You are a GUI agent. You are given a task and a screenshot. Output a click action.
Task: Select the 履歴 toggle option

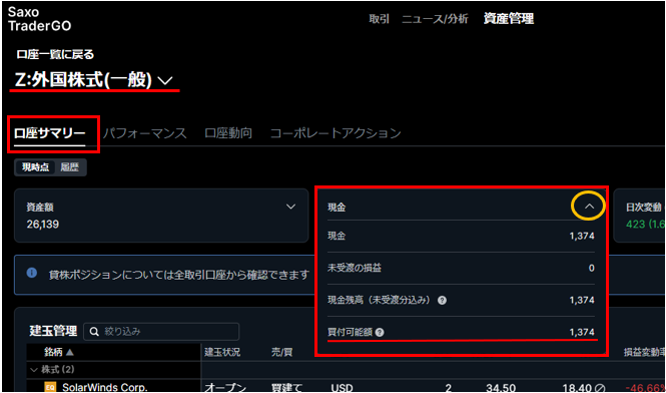point(70,167)
